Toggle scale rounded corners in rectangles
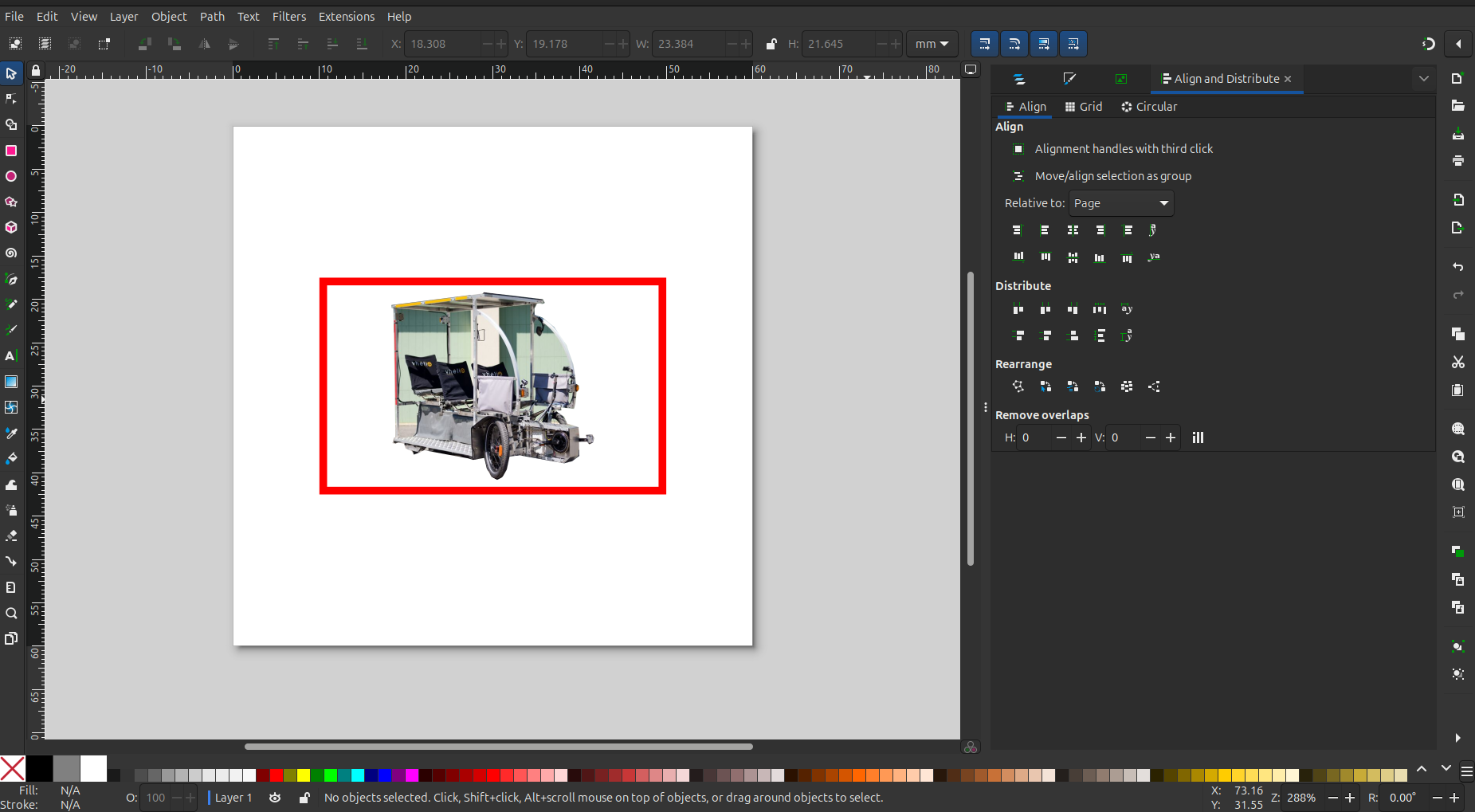The width and height of the screenshot is (1475, 812). tap(1014, 44)
